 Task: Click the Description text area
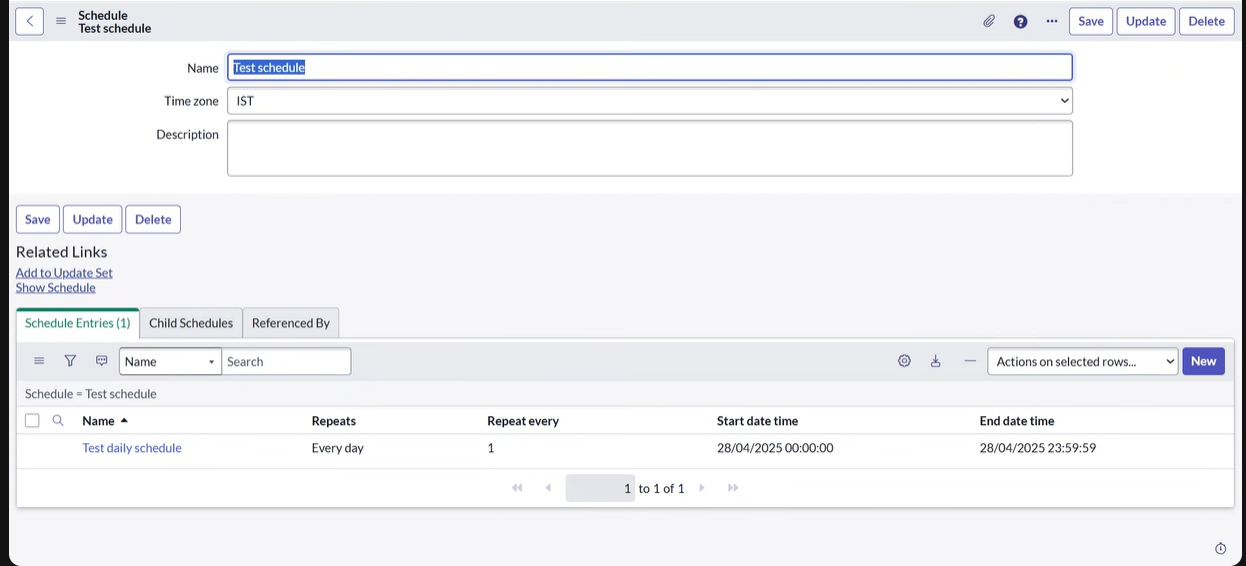coord(649,148)
